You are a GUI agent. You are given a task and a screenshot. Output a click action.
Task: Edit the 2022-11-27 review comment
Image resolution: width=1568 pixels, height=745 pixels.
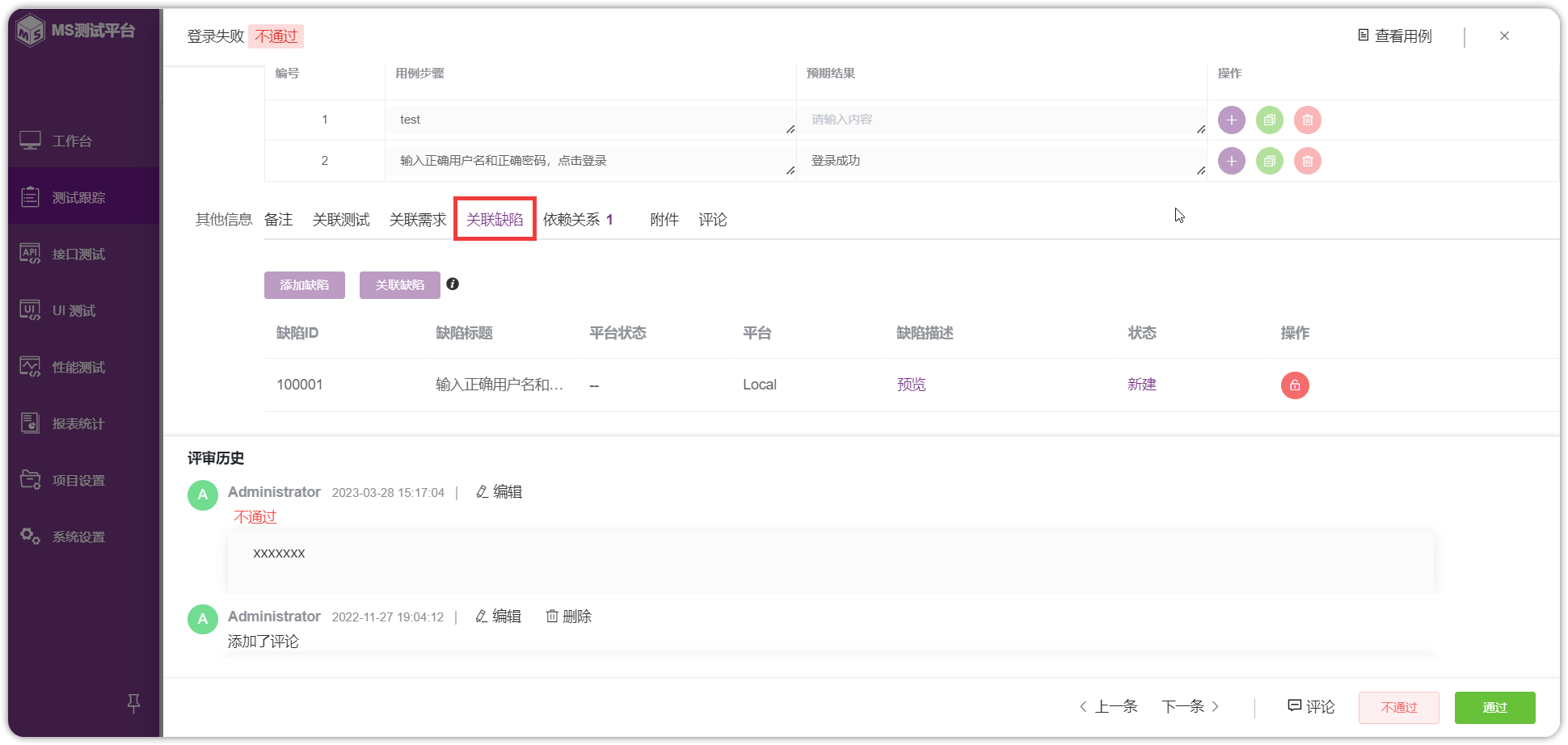pyautogui.click(x=499, y=617)
